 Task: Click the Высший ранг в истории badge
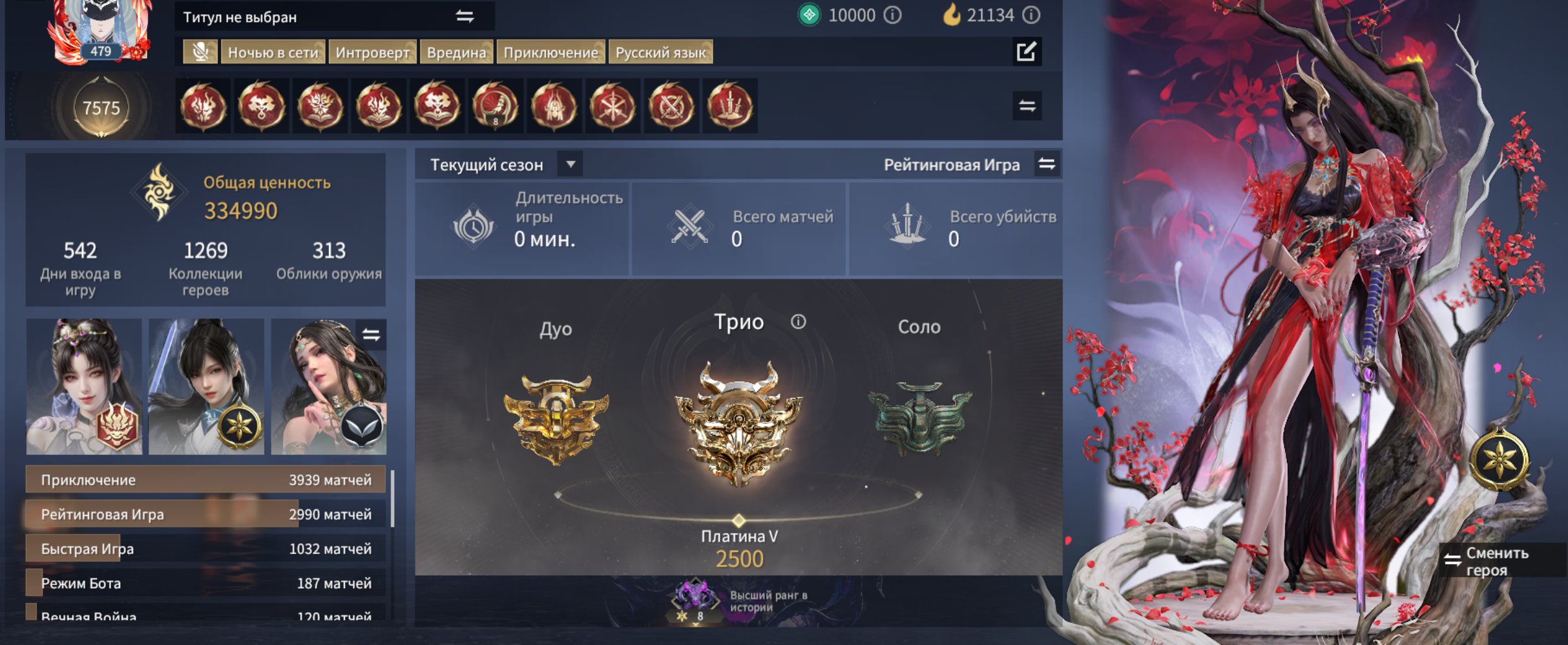tap(740, 601)
